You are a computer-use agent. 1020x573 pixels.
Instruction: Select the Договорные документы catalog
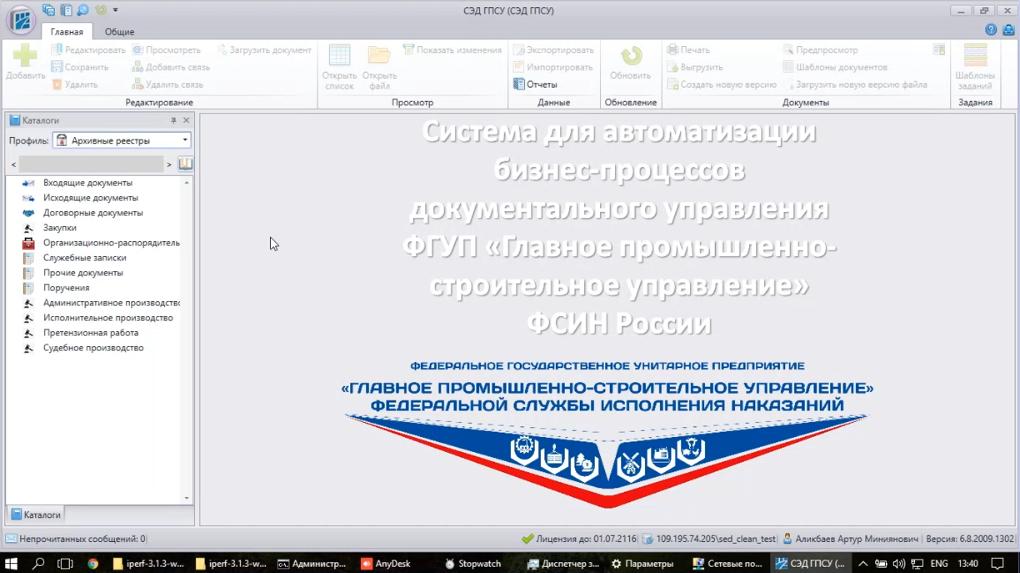point(93,213)
